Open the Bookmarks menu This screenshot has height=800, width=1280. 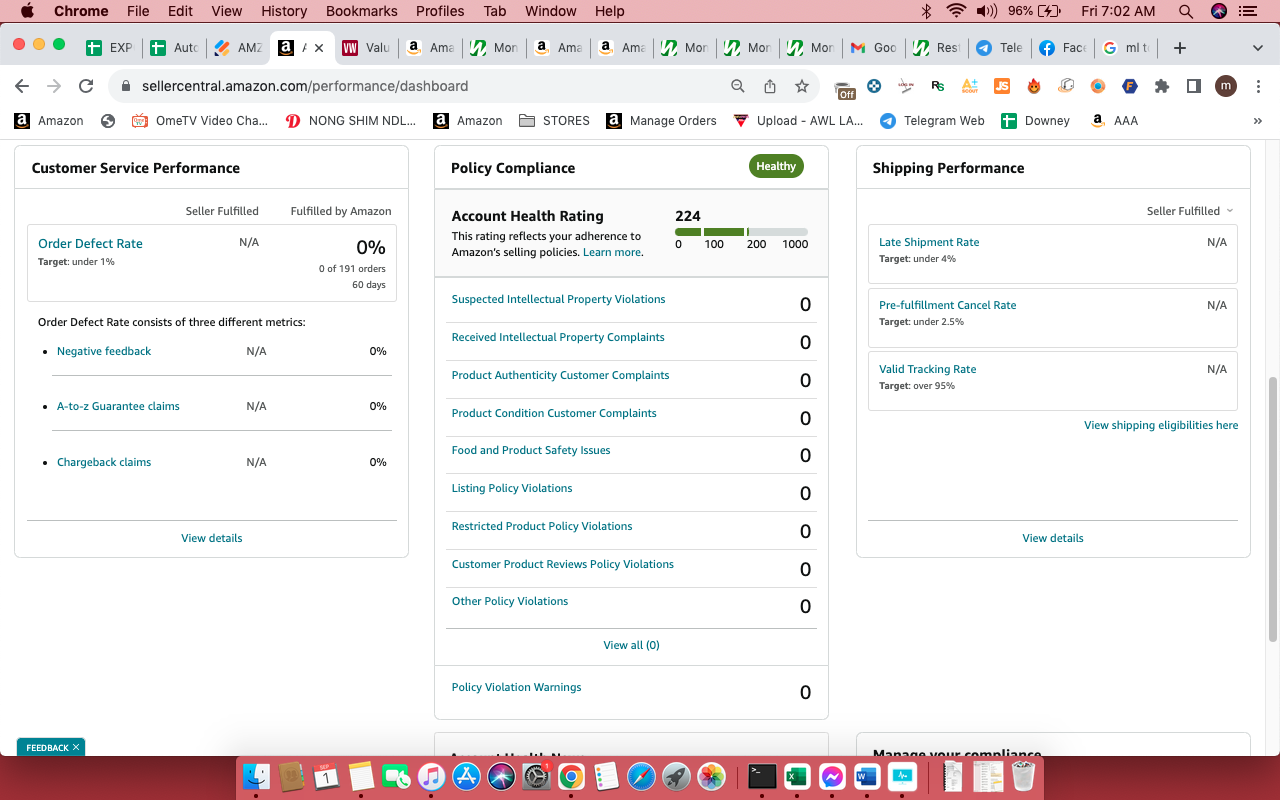point(362,12)
